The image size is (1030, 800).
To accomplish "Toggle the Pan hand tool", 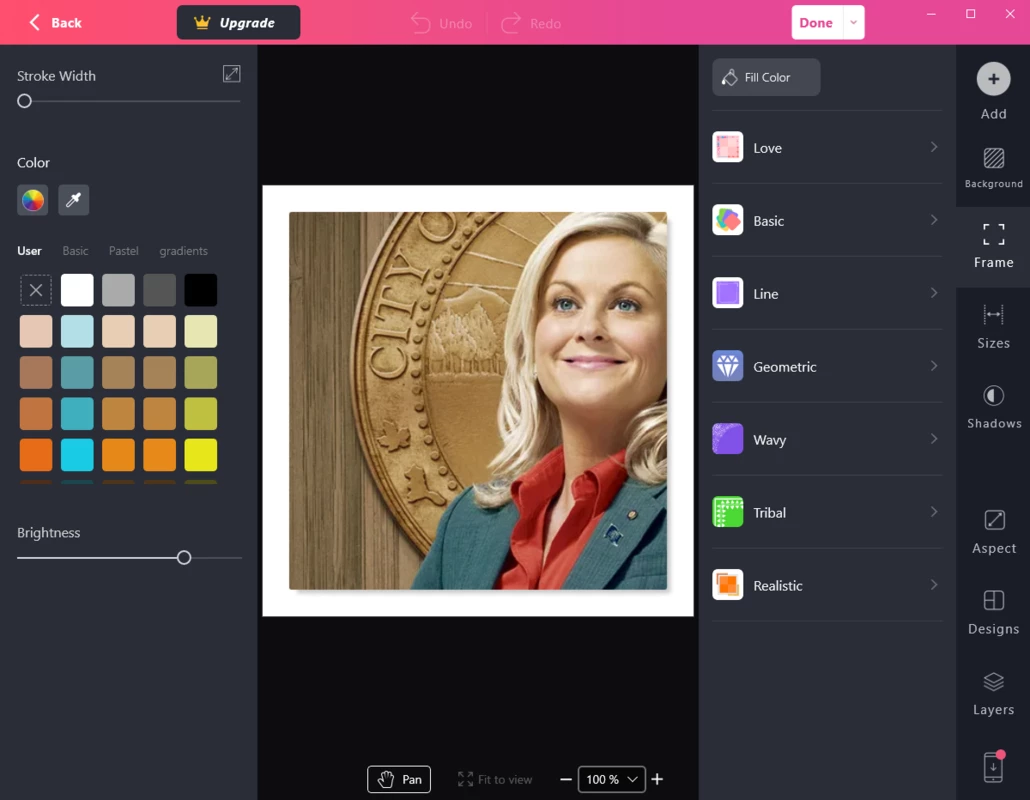I will (x=399, y=779).
